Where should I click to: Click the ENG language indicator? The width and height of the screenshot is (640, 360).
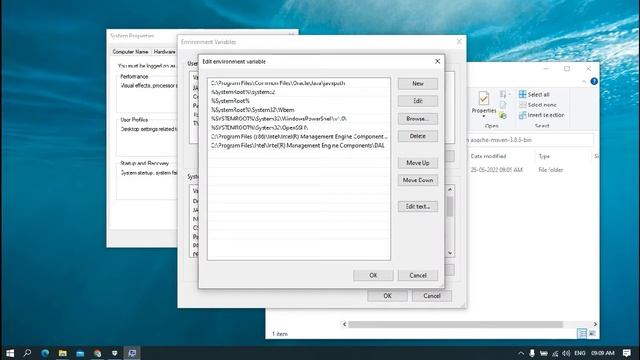click(x=580, y=353)
